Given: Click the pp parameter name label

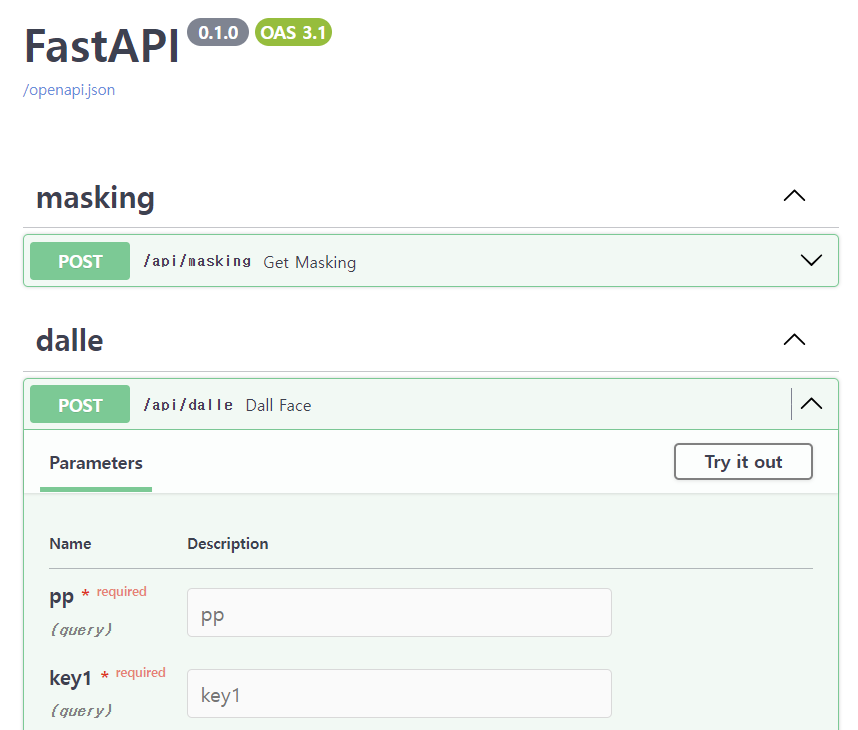Looking at the screenshot, I should [61, 597].
